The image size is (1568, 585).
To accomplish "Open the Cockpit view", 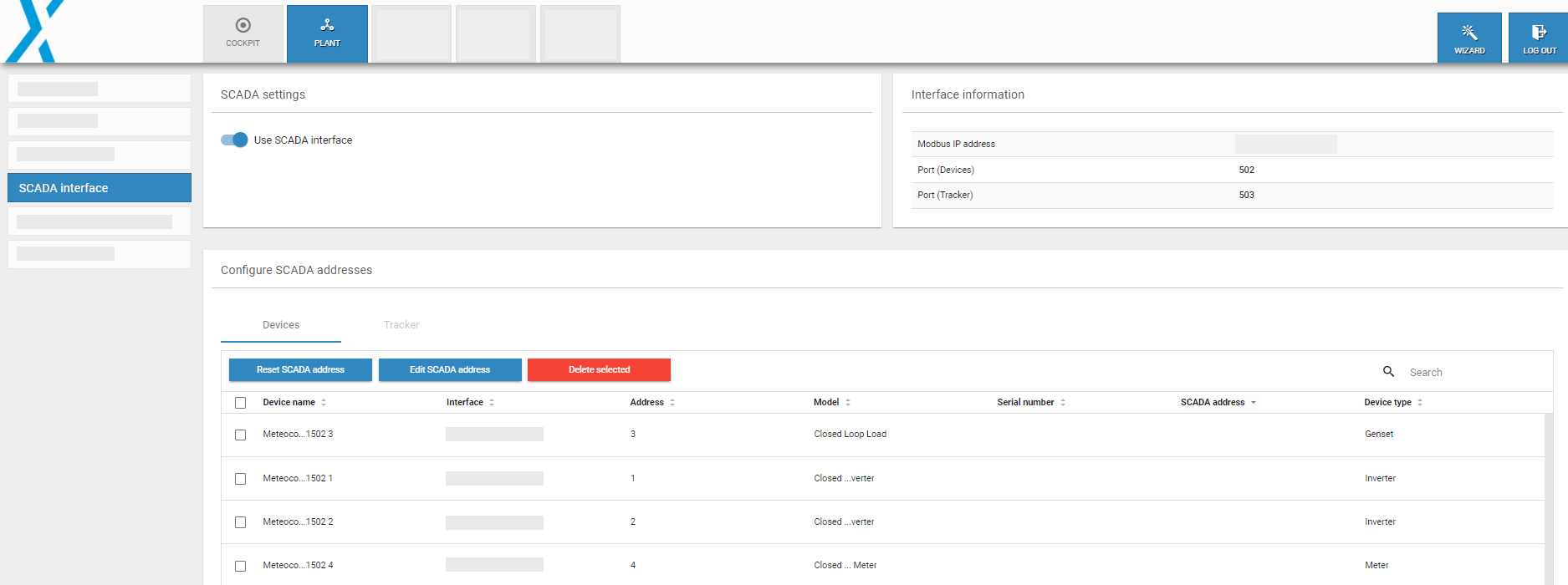I will click(243, 33).
